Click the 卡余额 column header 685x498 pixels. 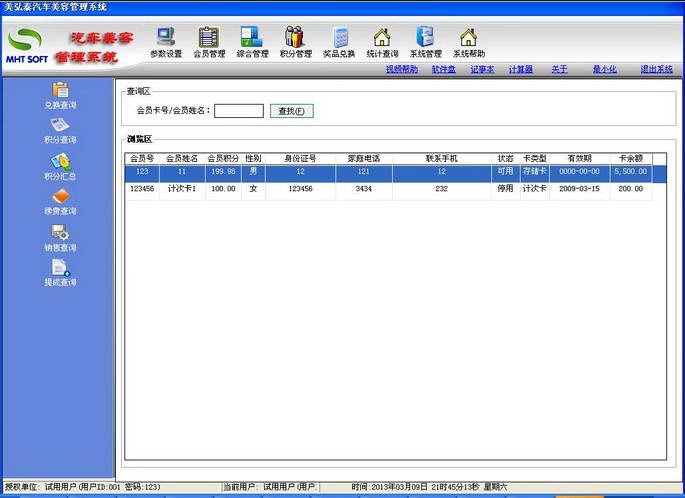click(631, 159)
